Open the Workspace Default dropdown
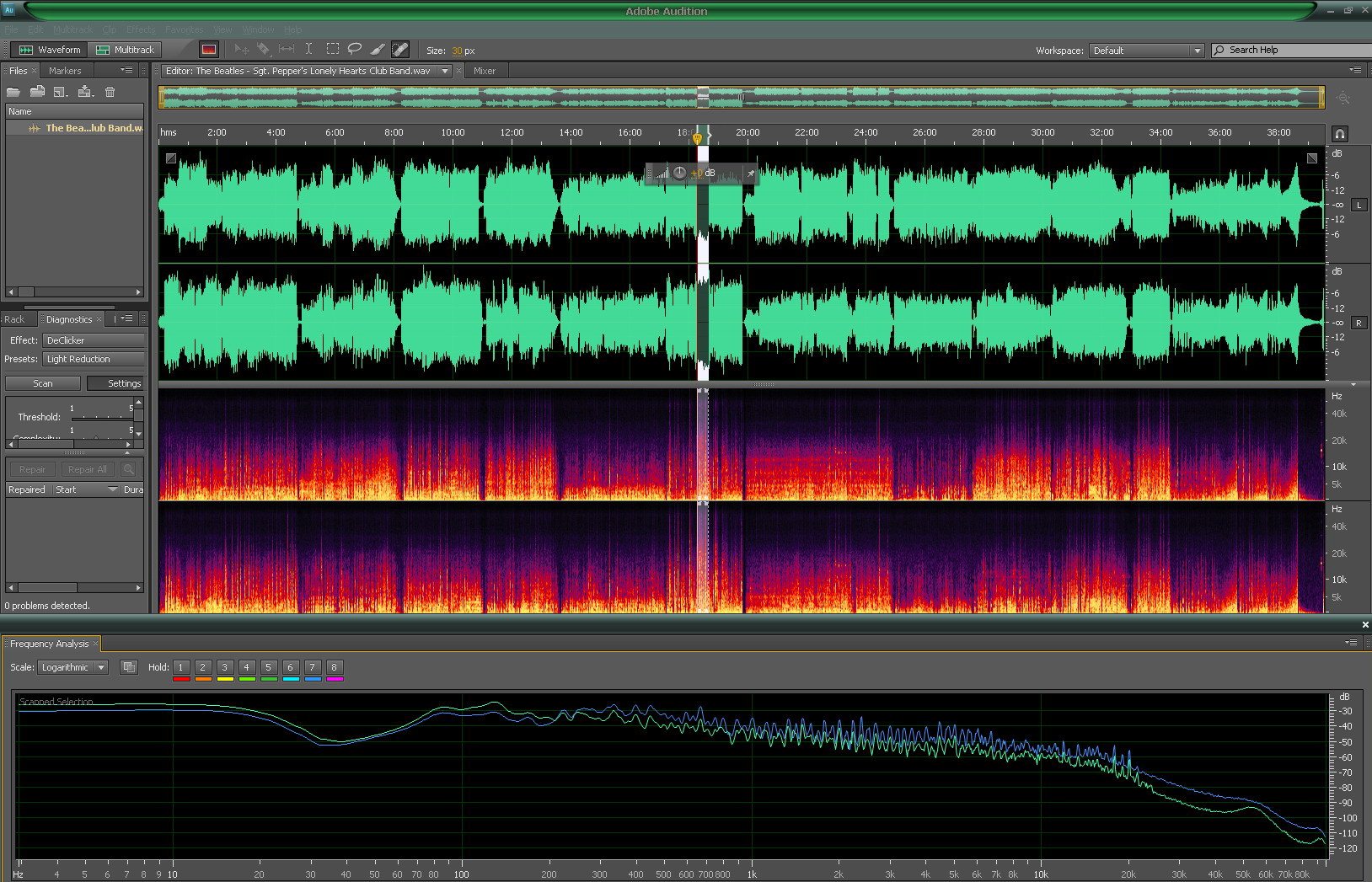 pos(1146,51)
